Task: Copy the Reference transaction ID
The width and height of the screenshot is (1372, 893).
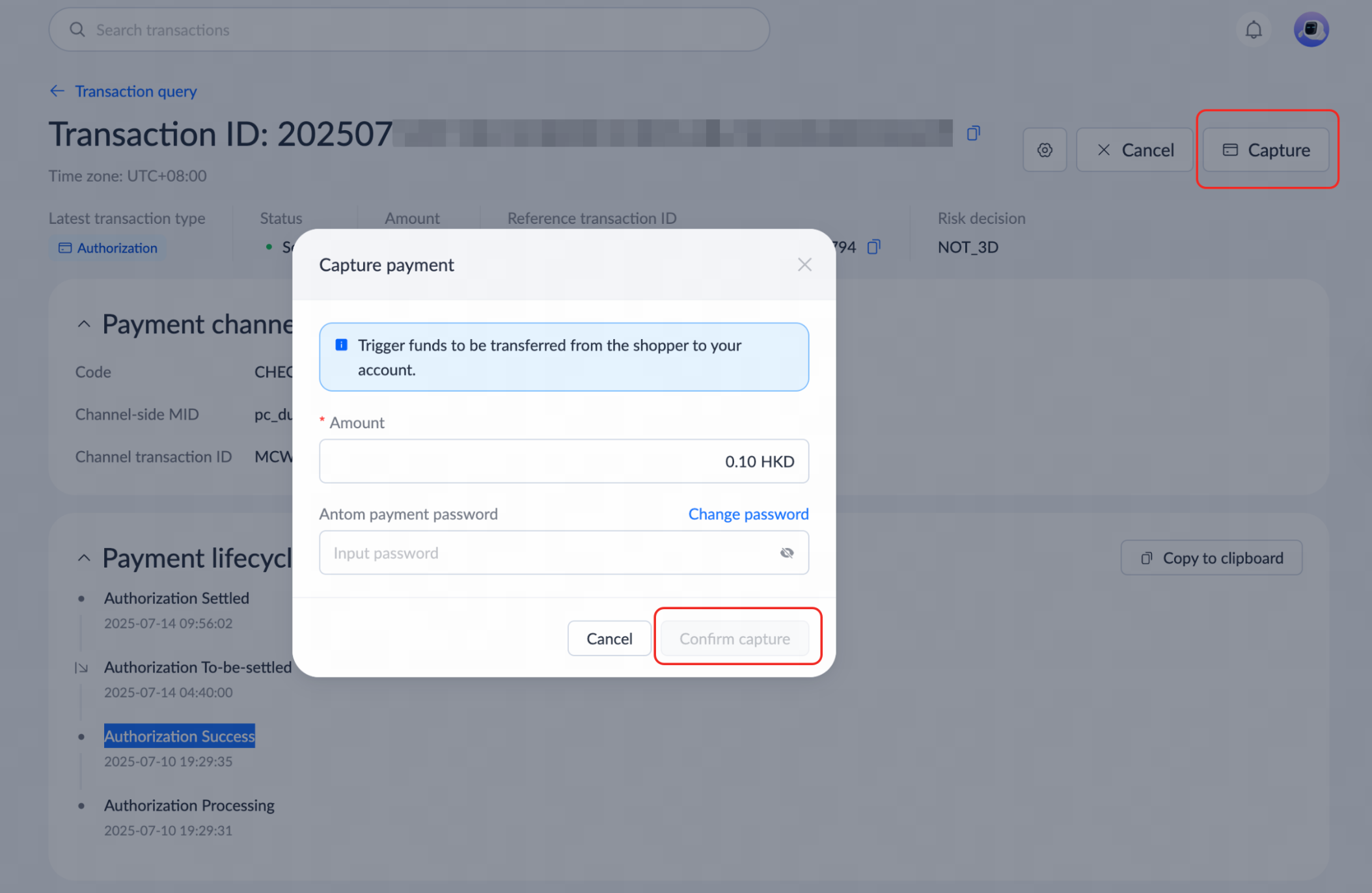Action: 874,247
